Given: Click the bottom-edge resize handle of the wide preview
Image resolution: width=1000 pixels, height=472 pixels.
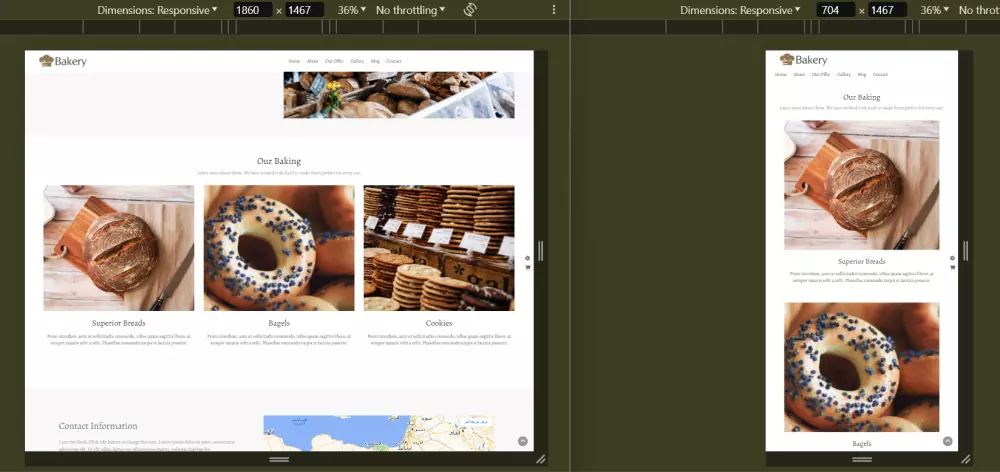Looking at the screenshot, I should [279, 459].
